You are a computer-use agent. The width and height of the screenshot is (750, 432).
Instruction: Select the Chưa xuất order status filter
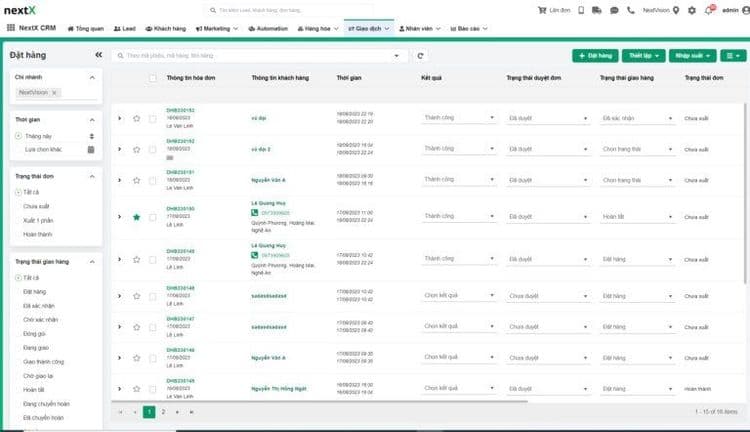coord(36,206)
